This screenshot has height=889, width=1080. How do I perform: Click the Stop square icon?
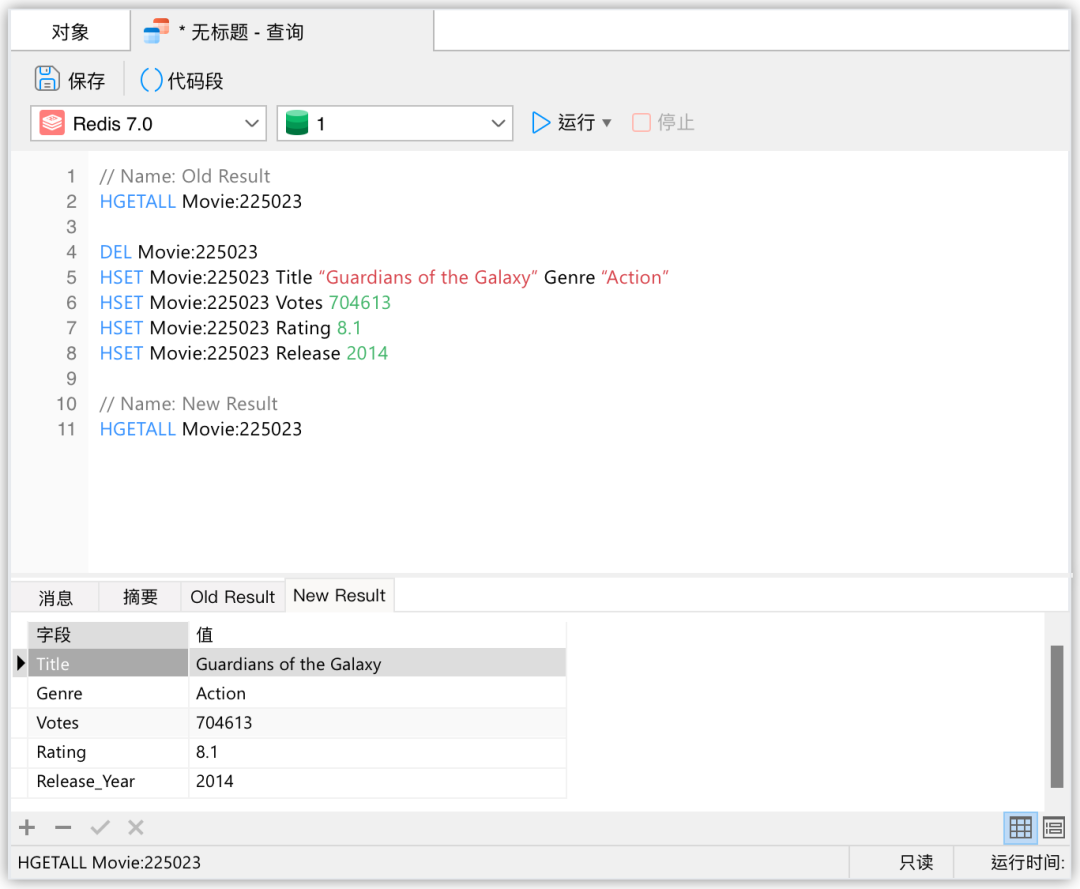click(x=641, y=123)
